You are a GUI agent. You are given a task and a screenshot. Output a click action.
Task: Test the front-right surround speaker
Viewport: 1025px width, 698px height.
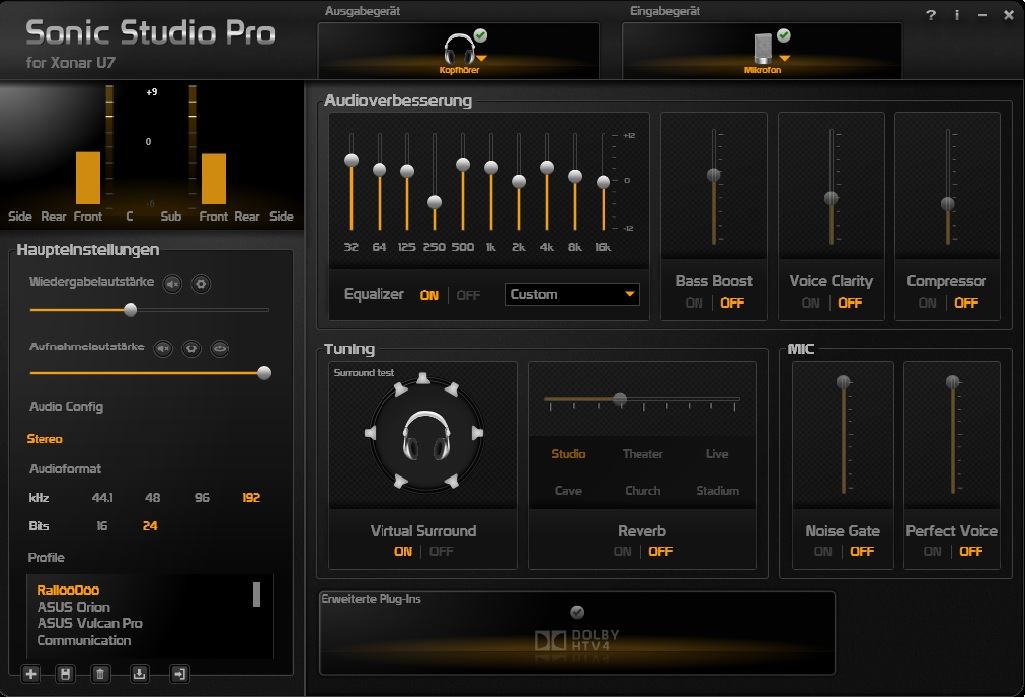click(x=452, y=390)
